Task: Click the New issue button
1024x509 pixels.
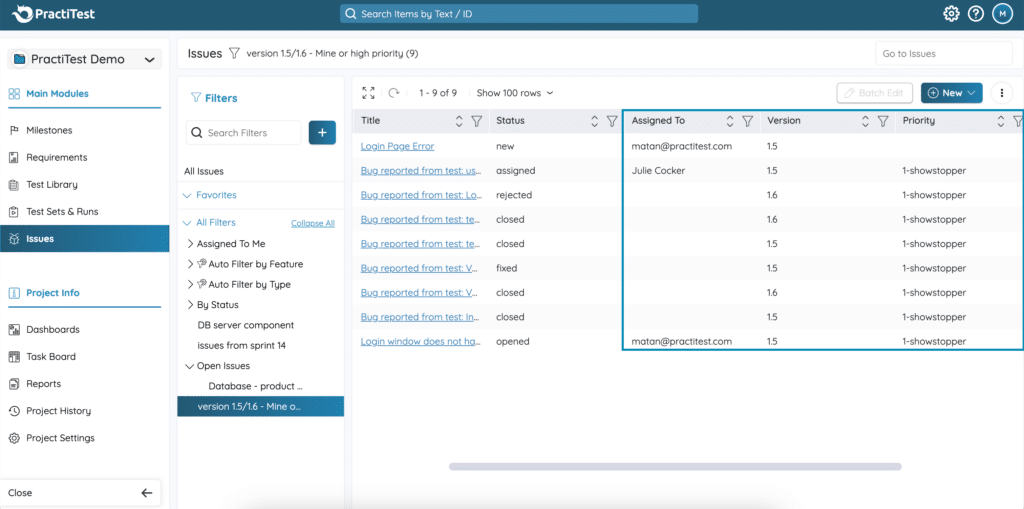Action: (x=951, y=93)
